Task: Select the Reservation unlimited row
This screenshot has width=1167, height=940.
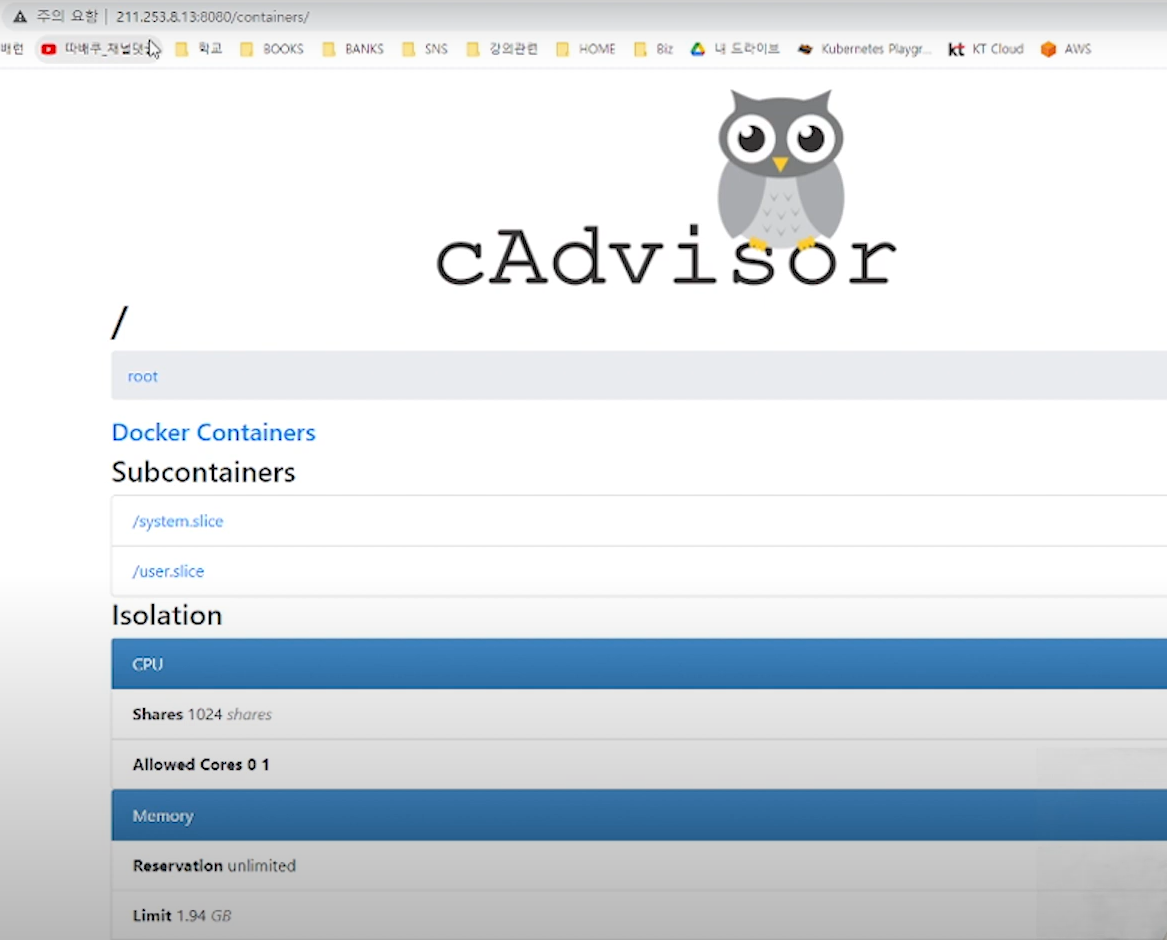Action: click(x=639, y=866)
